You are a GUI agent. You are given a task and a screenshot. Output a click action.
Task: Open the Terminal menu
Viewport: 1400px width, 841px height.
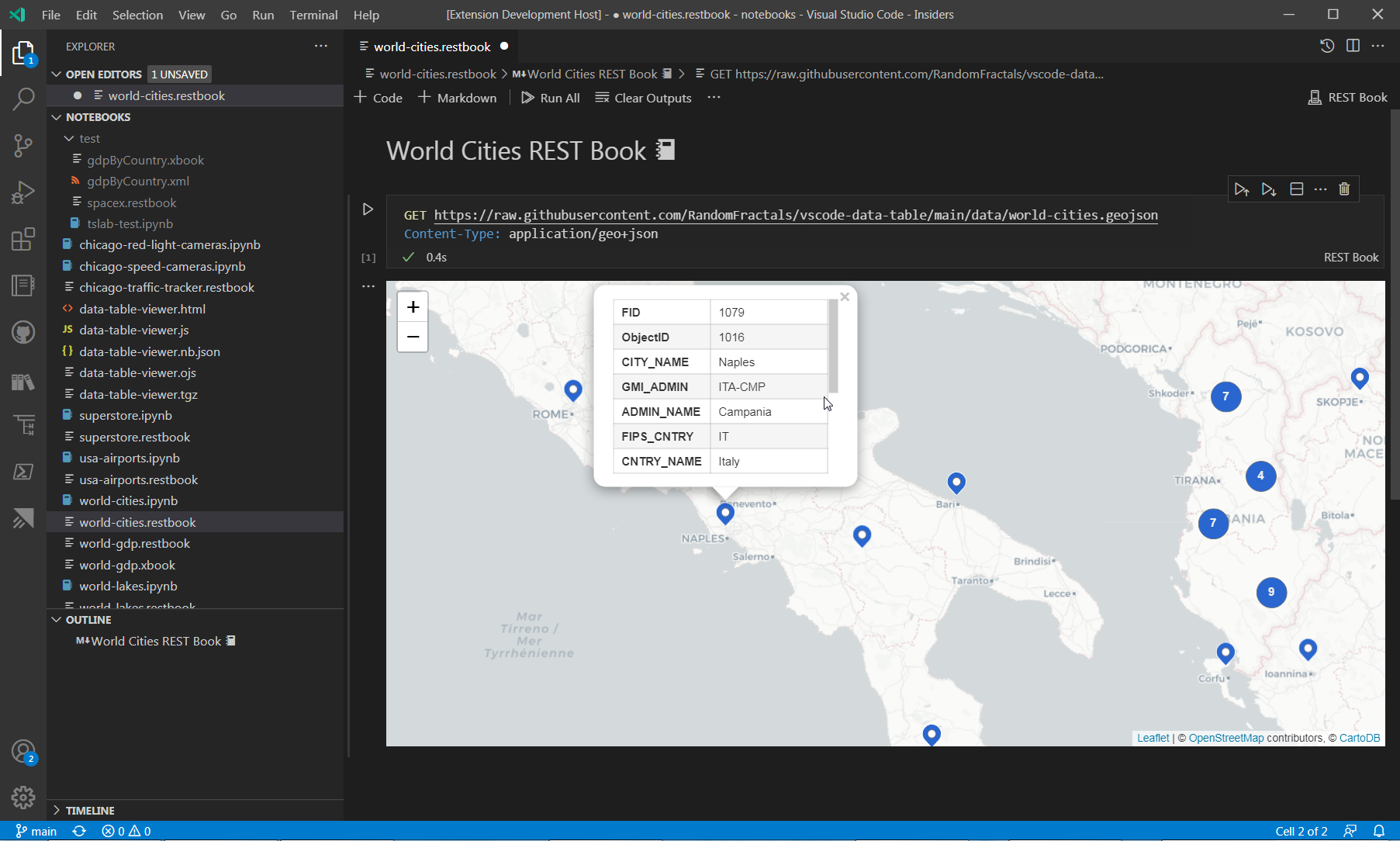(313, 15)
